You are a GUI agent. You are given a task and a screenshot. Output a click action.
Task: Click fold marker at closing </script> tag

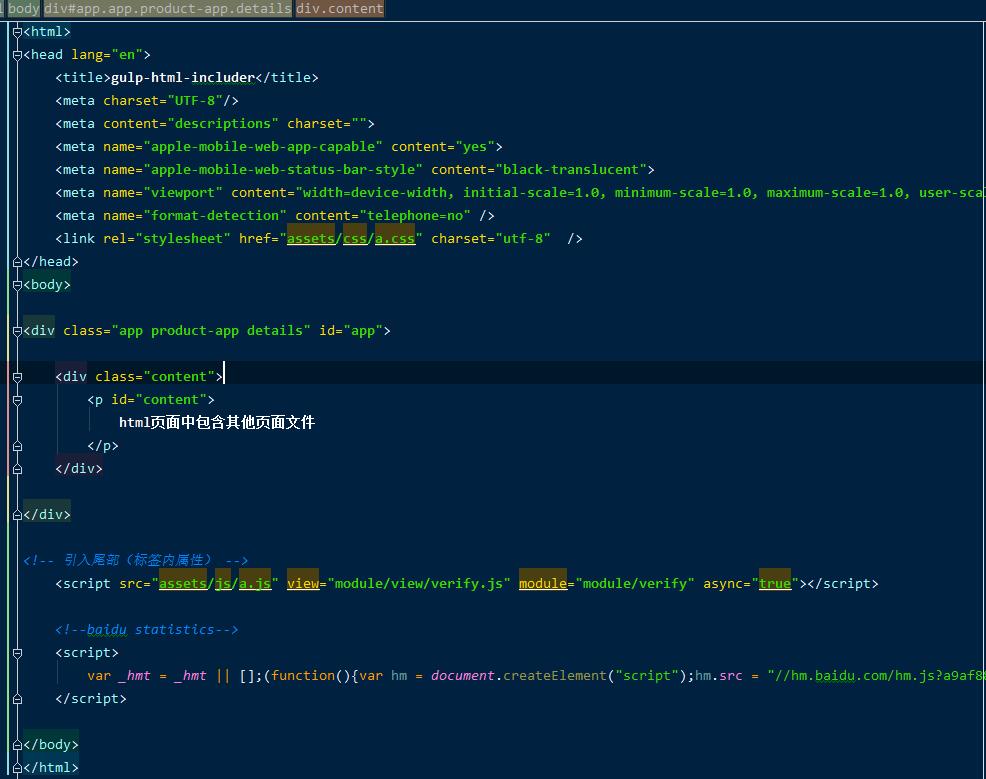tap(18, 699)
